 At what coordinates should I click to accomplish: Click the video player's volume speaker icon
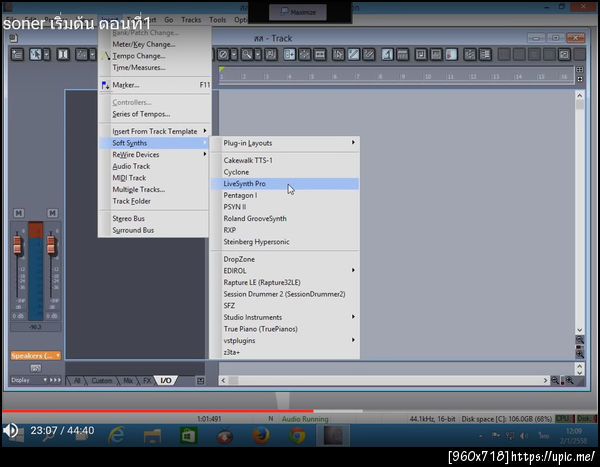point(11,431)
